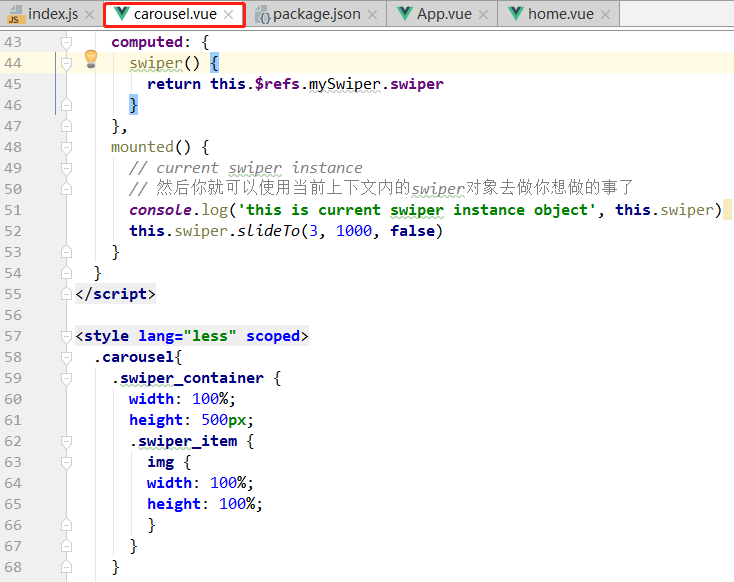
Task: Click line number 51 in the gutter
Action: [x=13, y=210]
